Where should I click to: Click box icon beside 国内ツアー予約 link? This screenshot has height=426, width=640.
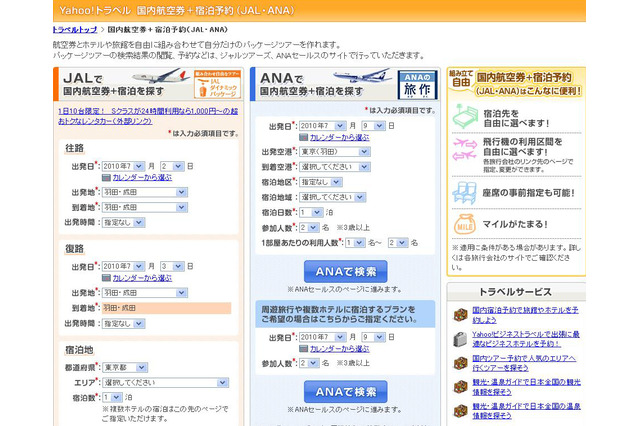tap(460, 363)
